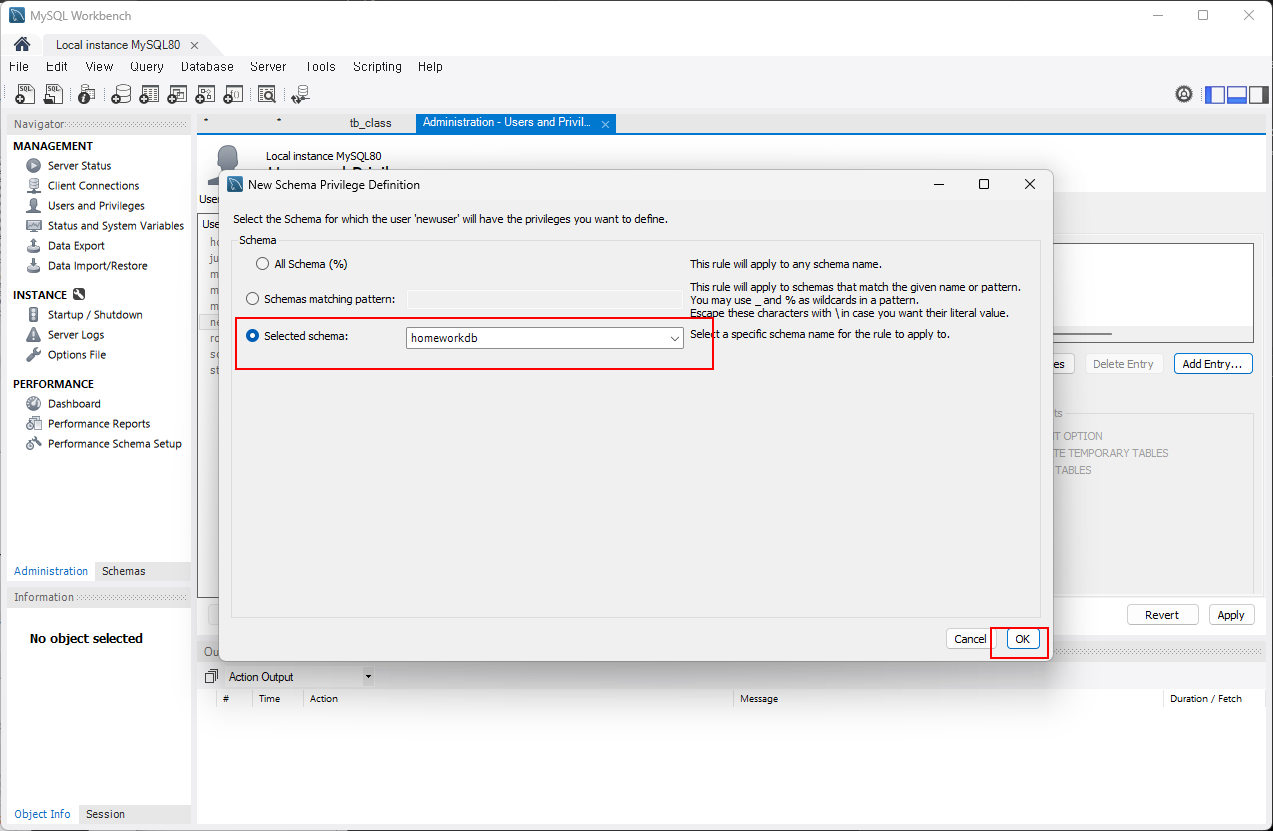Close the Administration - Users and Privileges tab
The width and height of the screenshot is (1273, 831).
[605, 124]
